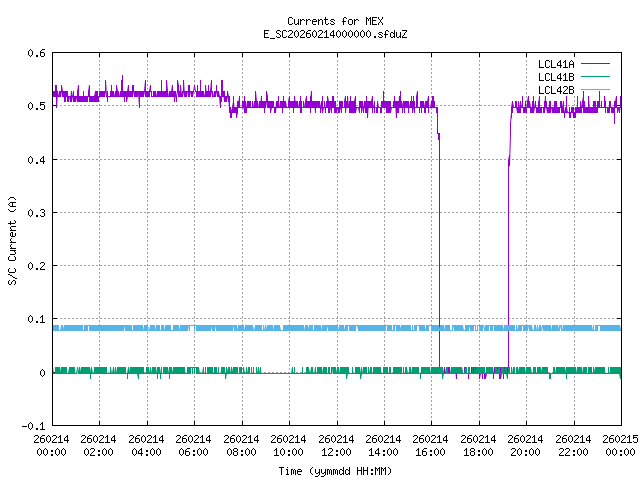Click the 260214 12:00 x-axis tick label

click(x=336, y=445)
